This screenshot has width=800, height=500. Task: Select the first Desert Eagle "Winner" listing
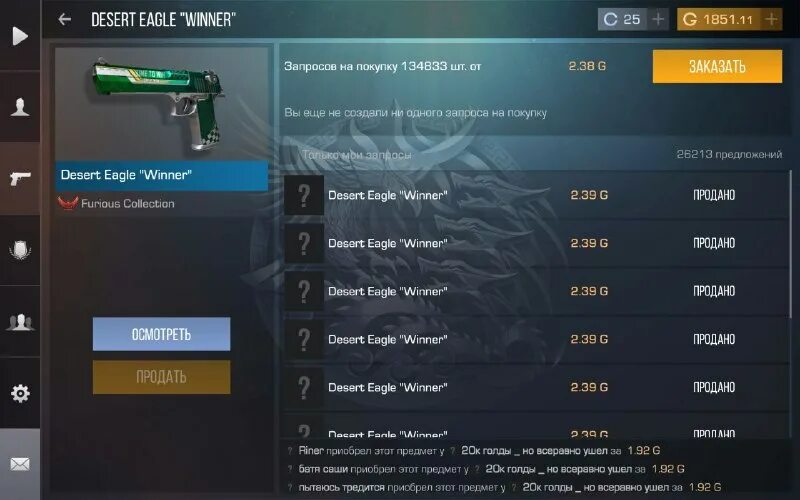536,195
